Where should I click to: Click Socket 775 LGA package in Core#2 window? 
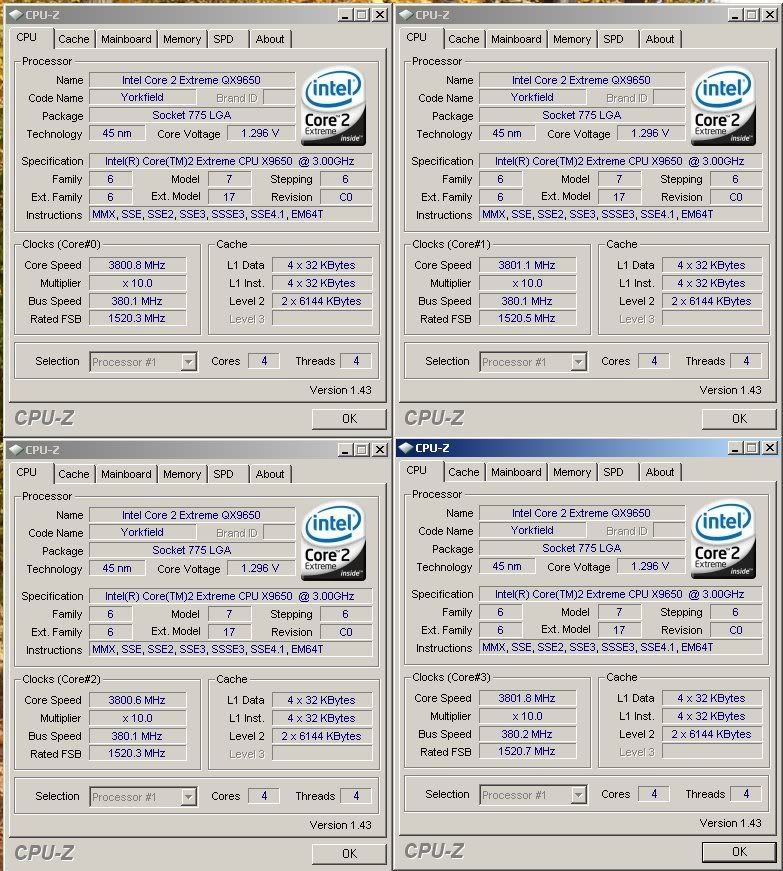click(x=192, y=550)
